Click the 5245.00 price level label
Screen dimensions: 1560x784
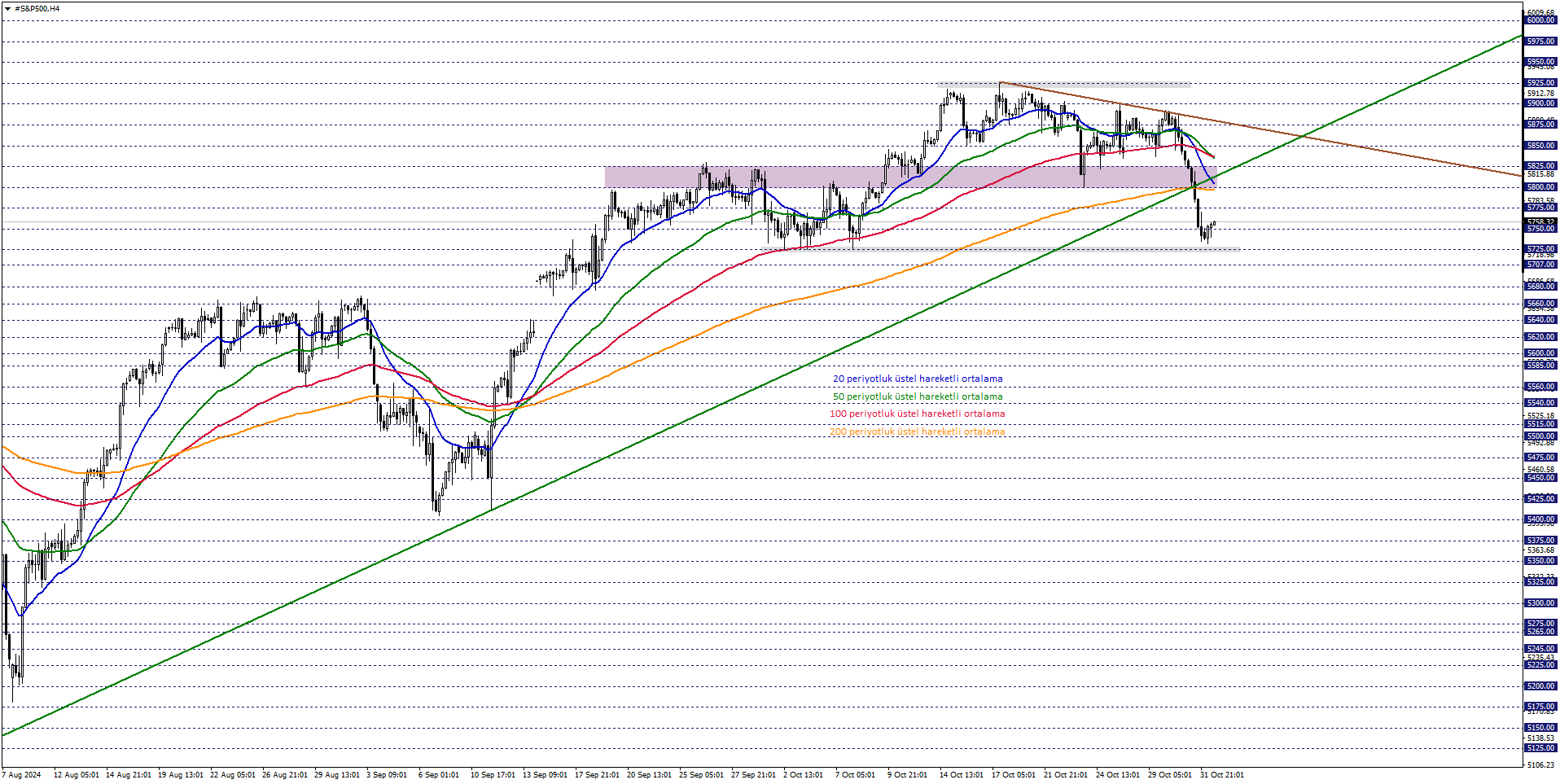1540,649
